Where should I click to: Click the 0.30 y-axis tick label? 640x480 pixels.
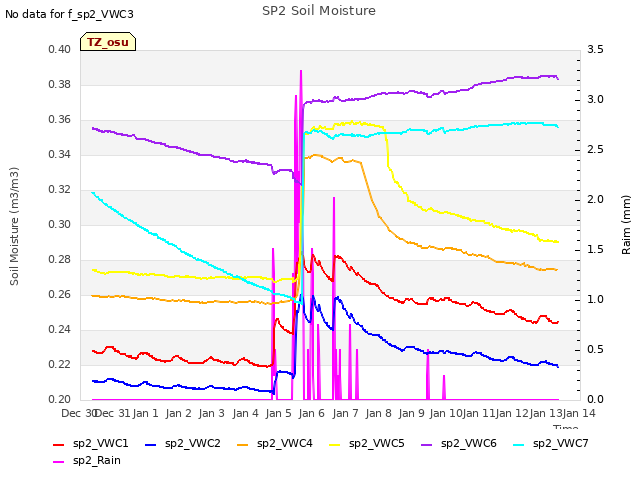tap(60, 224)
